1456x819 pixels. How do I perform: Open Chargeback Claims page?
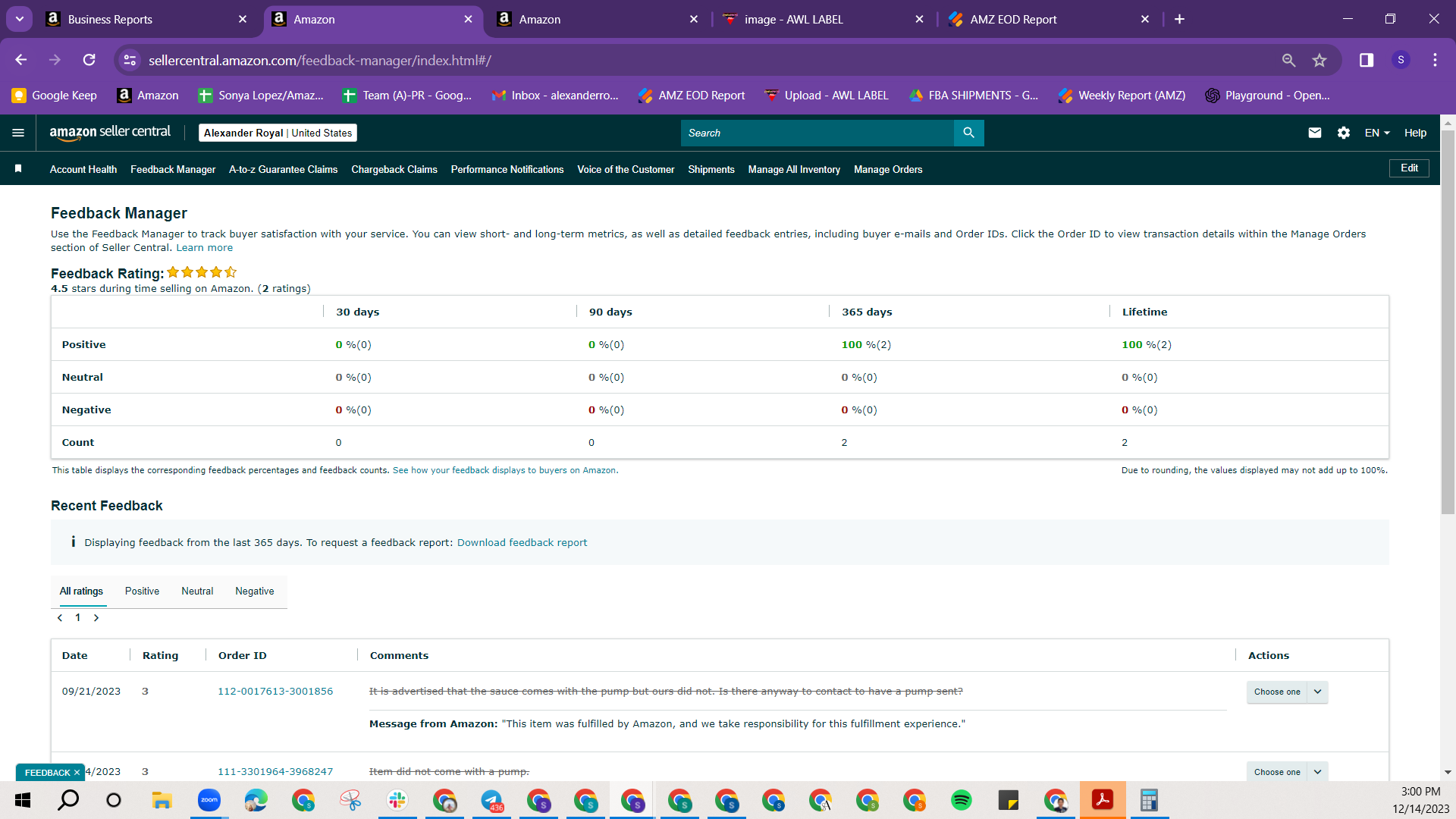(x=394, y=169)
